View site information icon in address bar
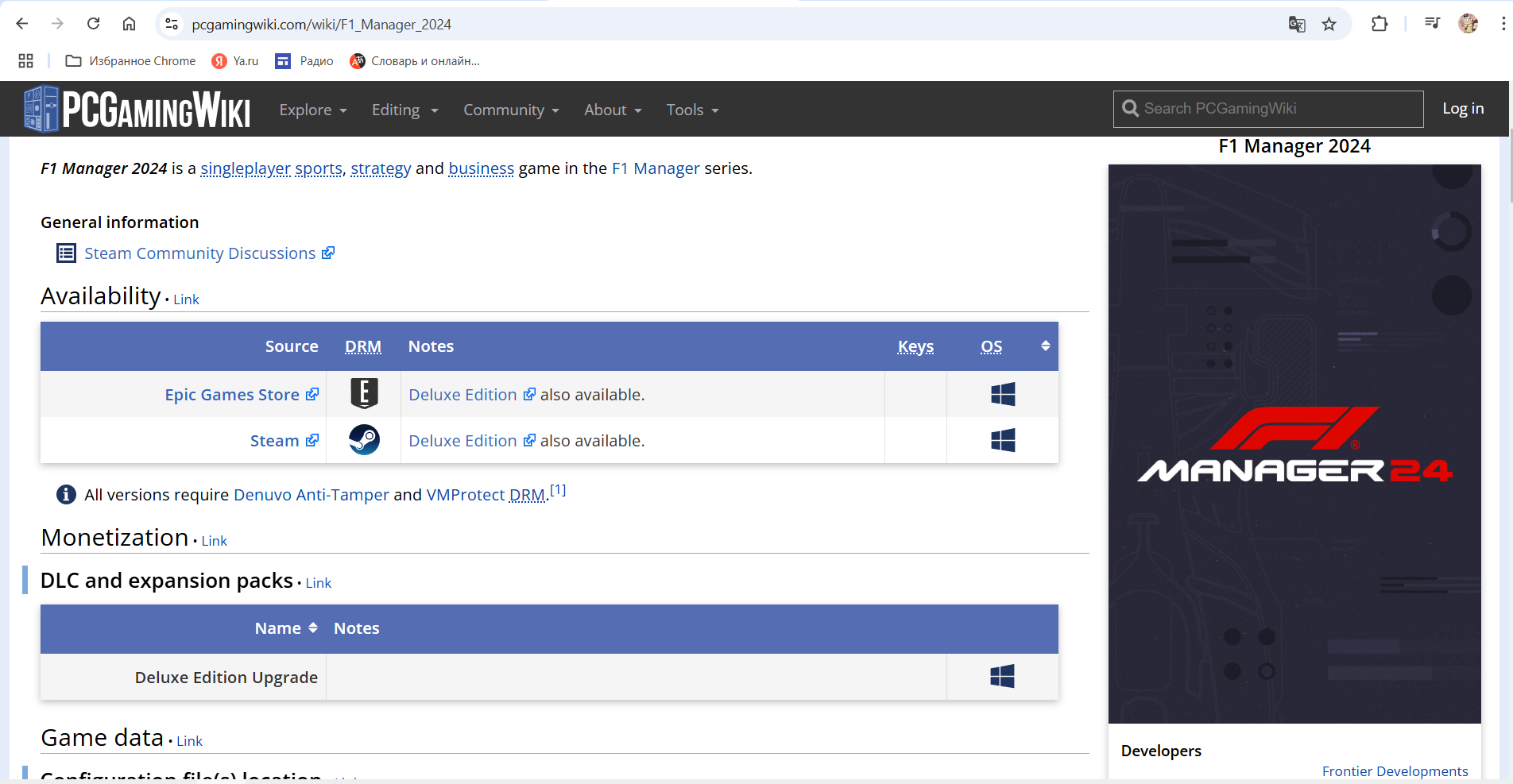The width and height of the screenshot is (1513, 784). tap(172, 25)
